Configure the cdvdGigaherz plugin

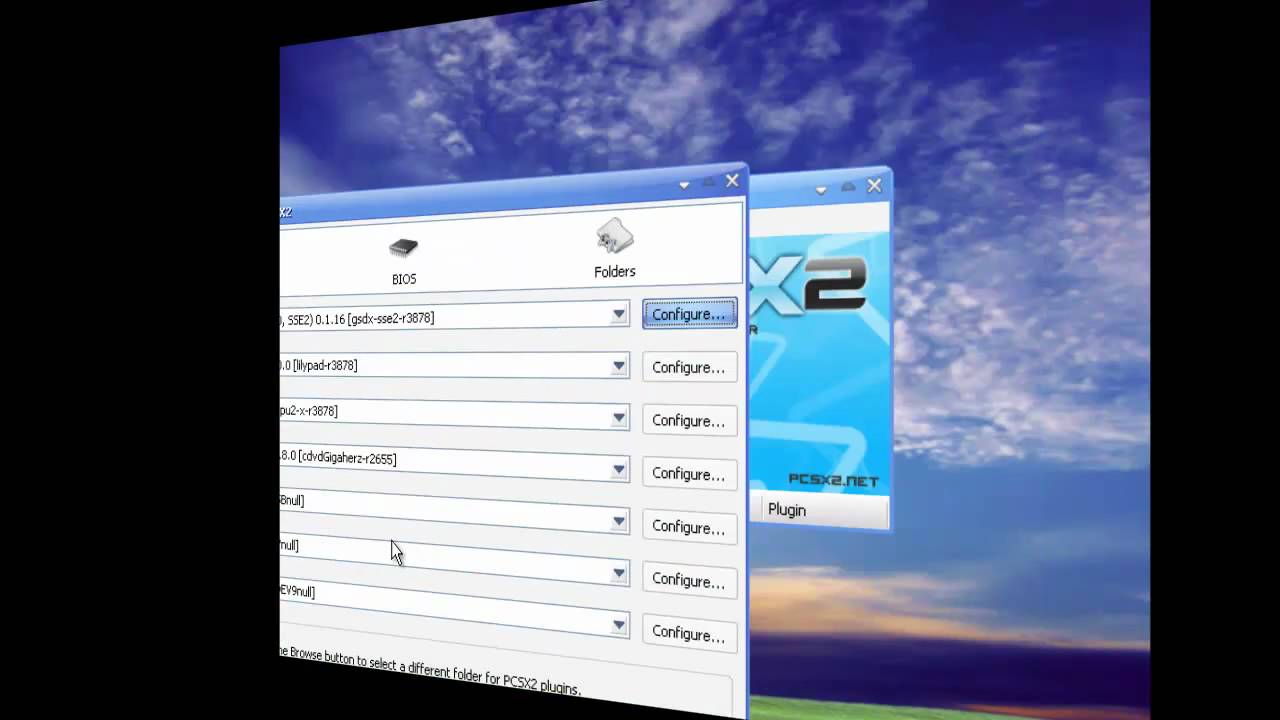(689, 473)
